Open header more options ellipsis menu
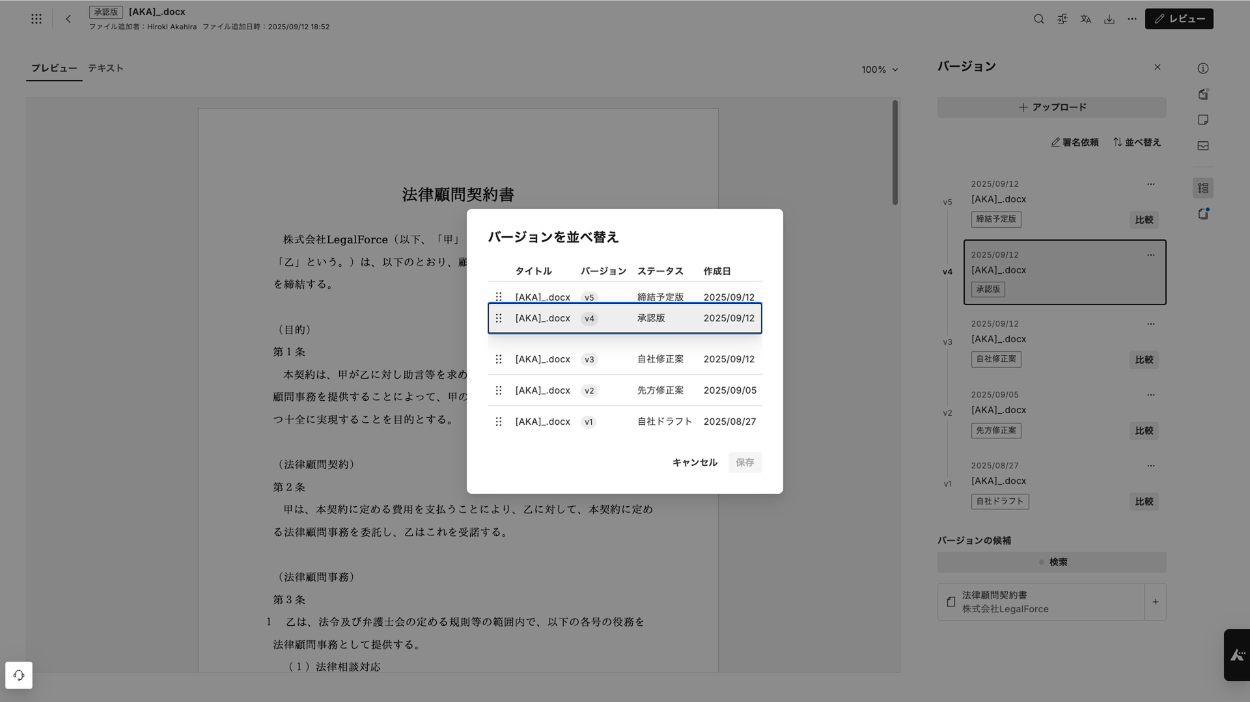Screen dimensions: 1250x702 click(1132, 19)
